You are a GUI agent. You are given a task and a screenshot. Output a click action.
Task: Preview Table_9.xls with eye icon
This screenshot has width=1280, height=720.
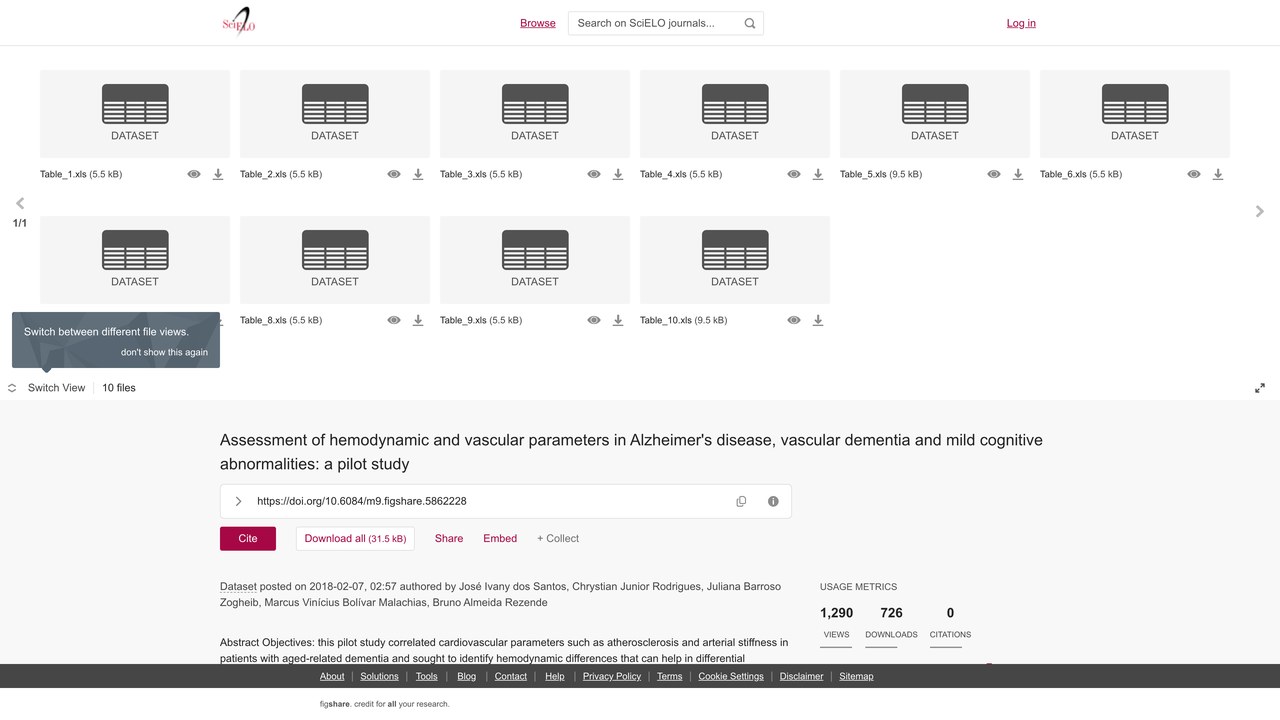pyautogui.click(x=594, y=320)
